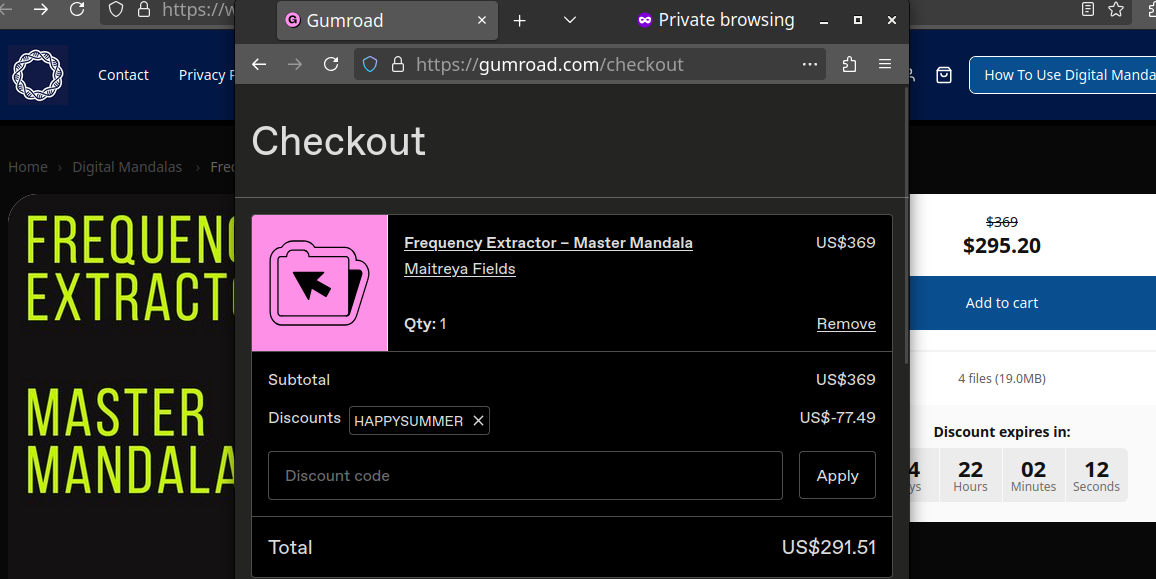Click the shield icon in background browser

(116, 9)
